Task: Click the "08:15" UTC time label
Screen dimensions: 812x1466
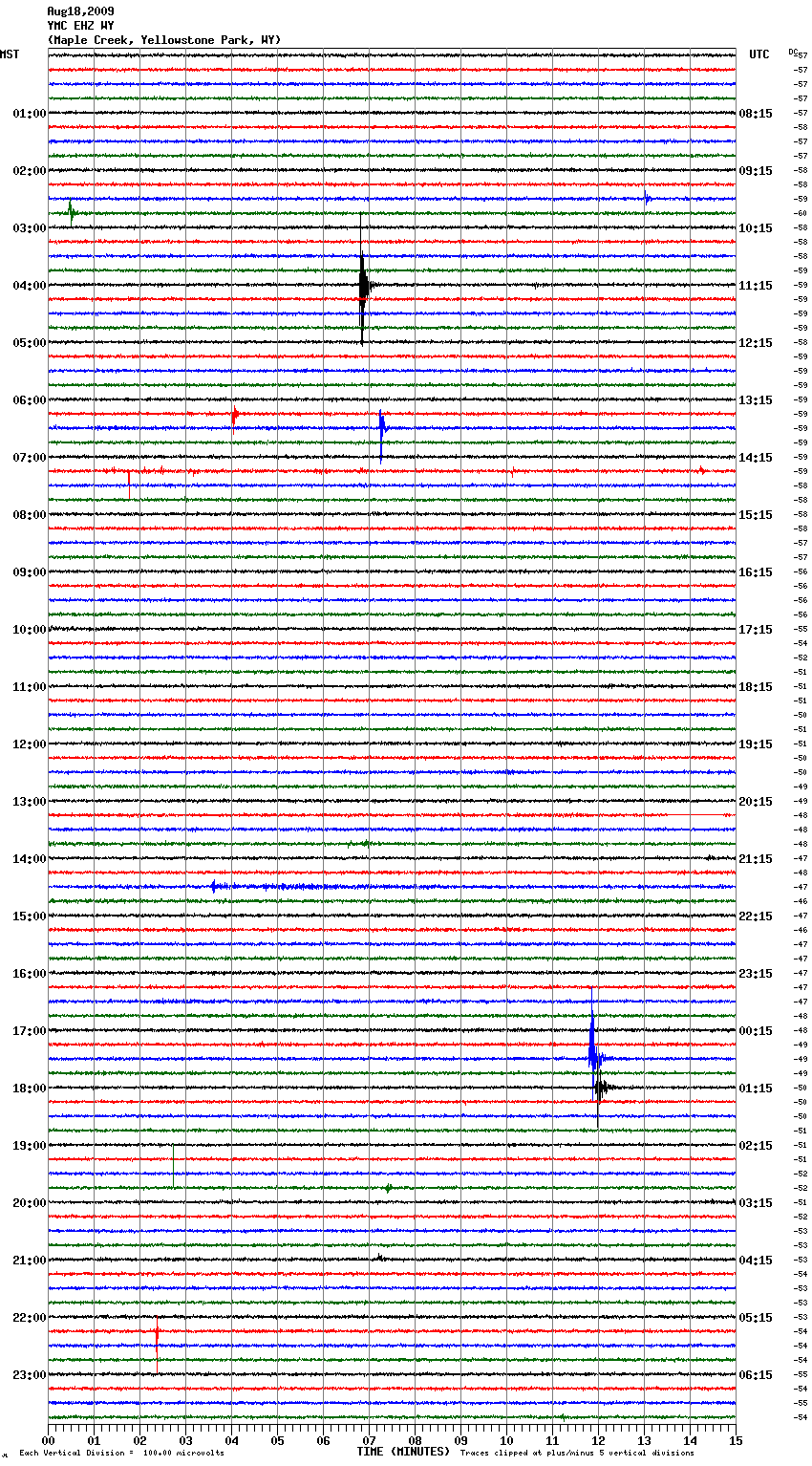Action: (756, 114)
